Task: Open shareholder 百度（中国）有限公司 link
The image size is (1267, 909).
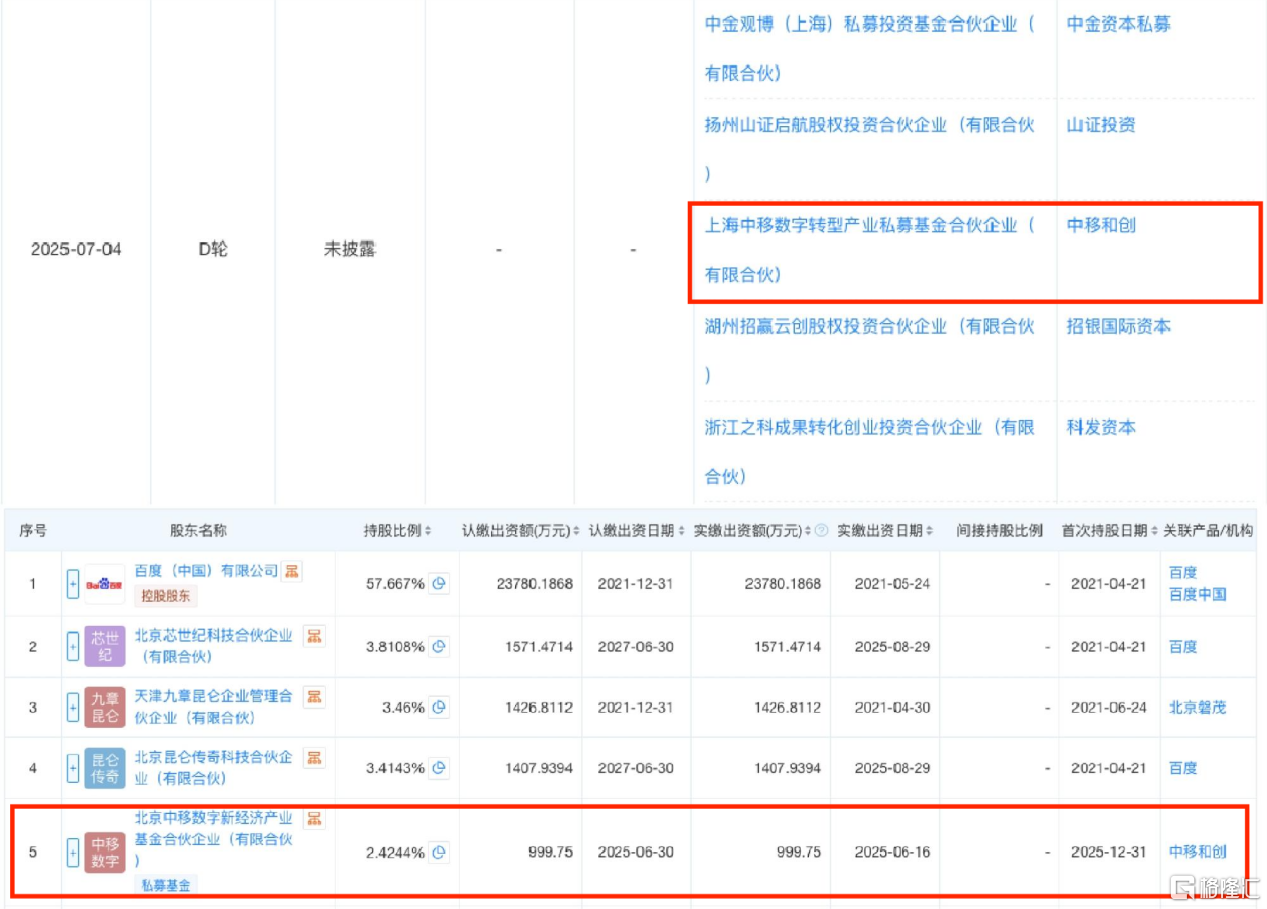Action: tap(206, 571)
